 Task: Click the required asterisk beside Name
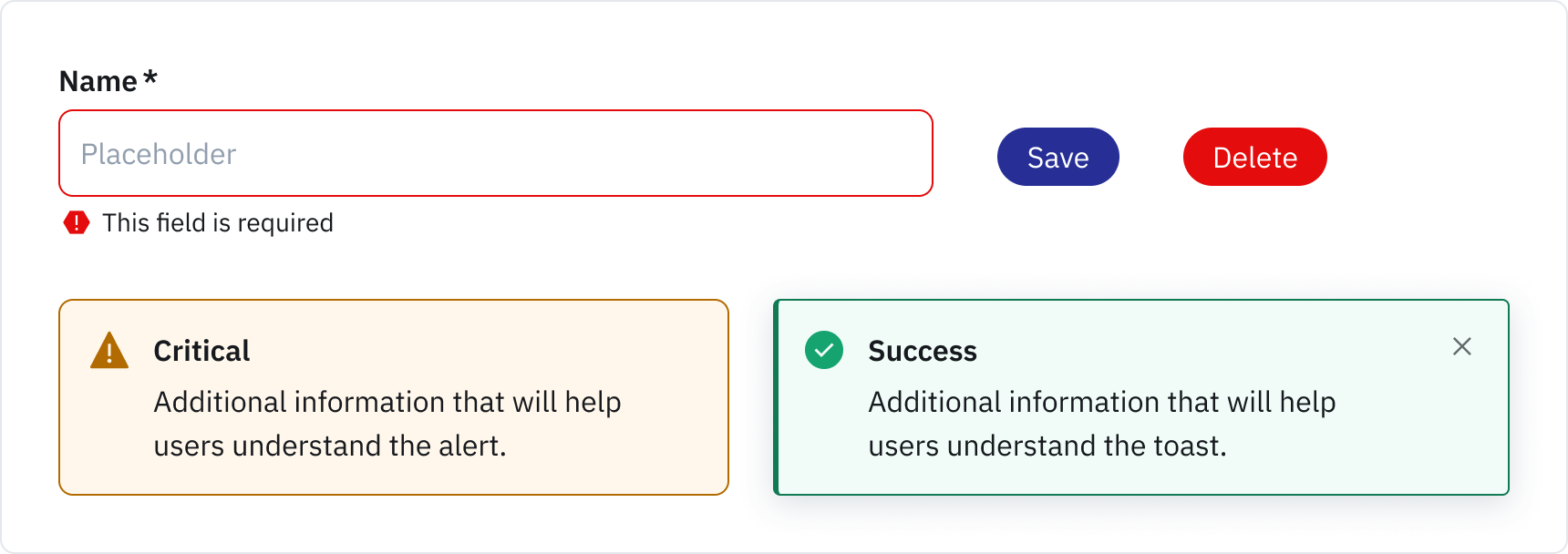click(x=150, y=78)
